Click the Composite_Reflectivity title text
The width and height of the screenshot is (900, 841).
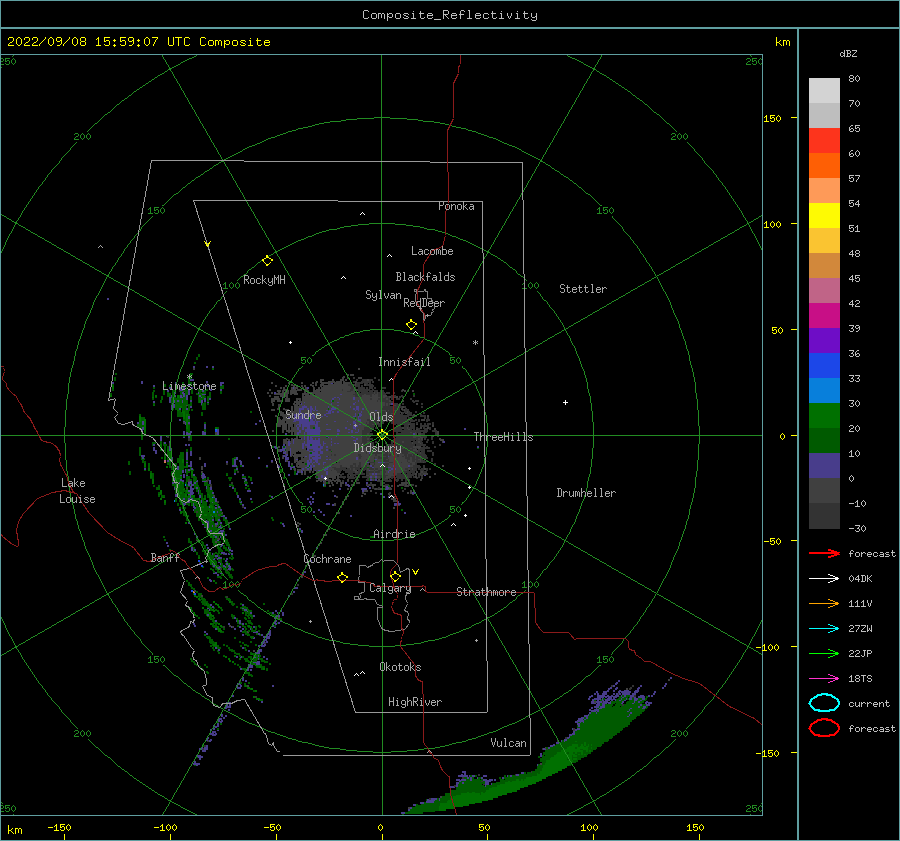[449, 15]
